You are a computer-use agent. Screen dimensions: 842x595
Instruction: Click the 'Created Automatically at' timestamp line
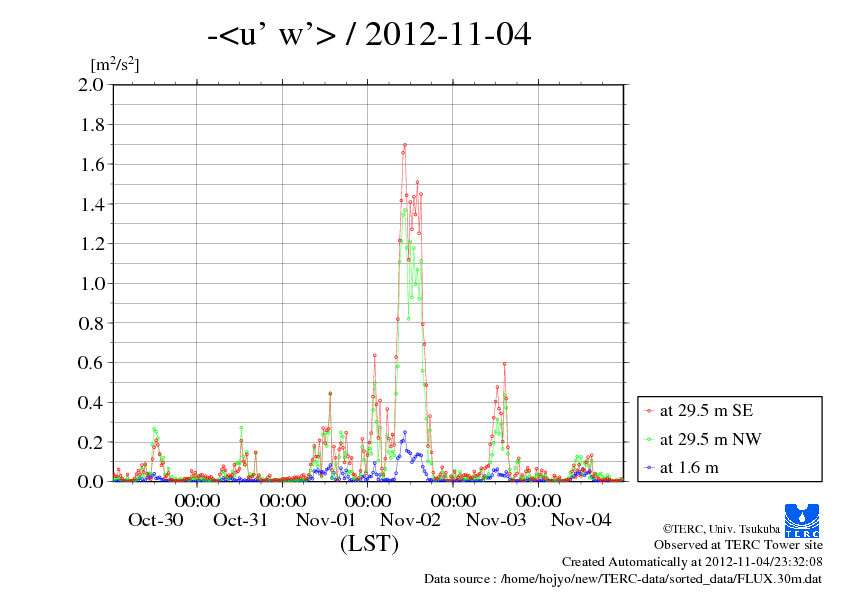(x=692, y=562)
